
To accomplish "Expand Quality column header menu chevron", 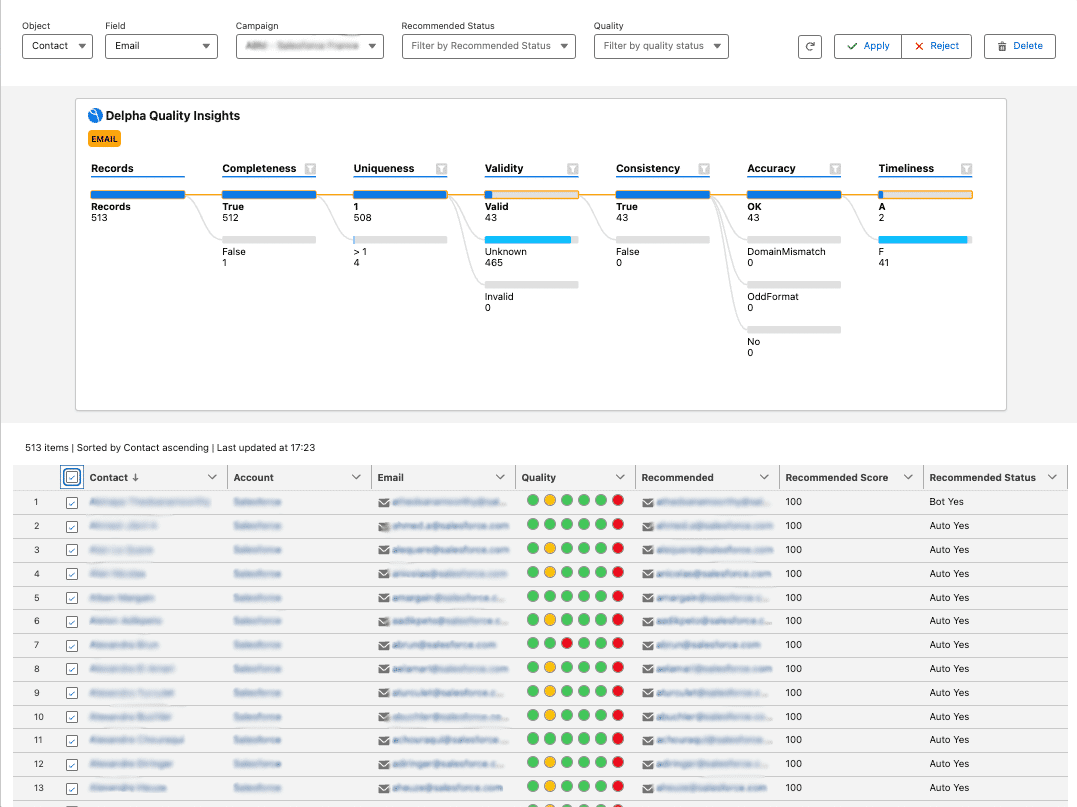I will click(620, 477).
